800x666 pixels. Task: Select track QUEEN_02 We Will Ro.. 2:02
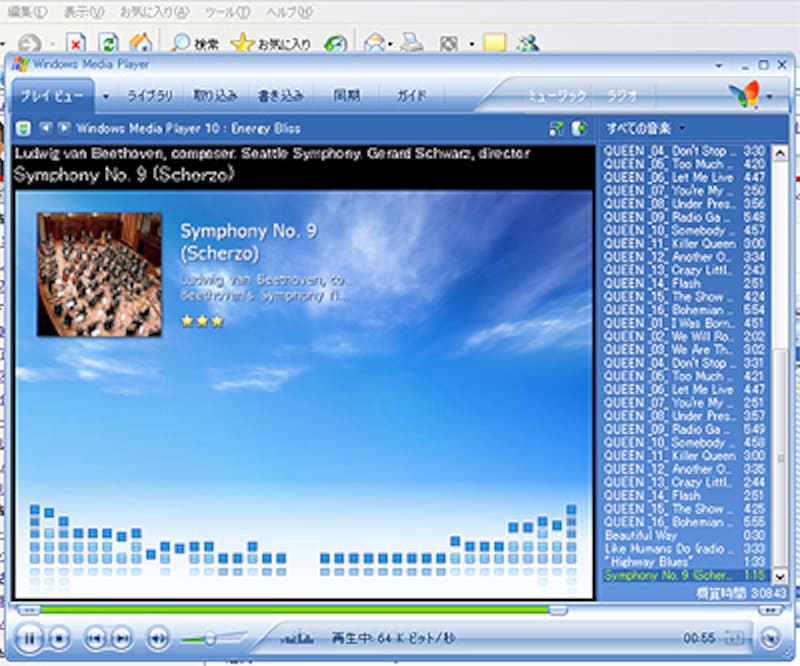684,337
